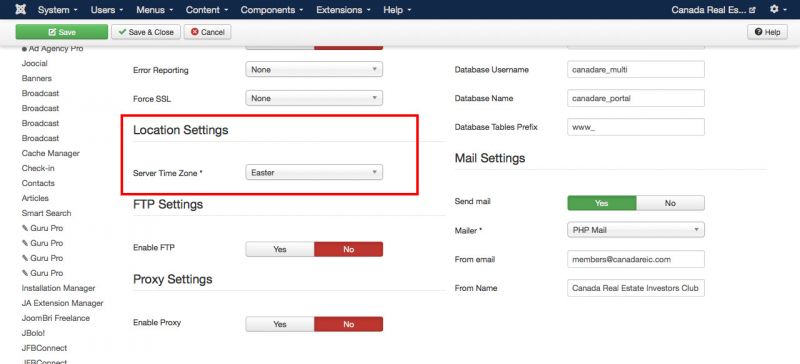This screenshot has height=364, width=800.
Task: Open Canada Real Es... site link
Action: (713, 10)
